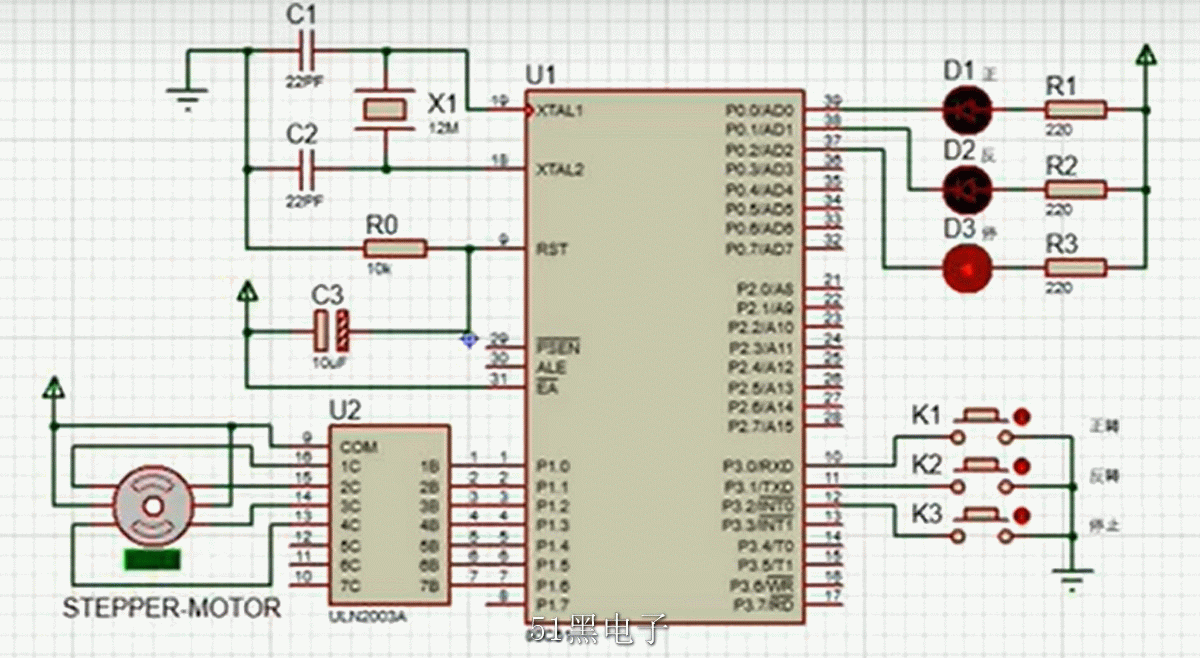Select the ULN2003A chip U2 body
Viewport: 1200px width, 658px height.
click(x=388, y=515)
